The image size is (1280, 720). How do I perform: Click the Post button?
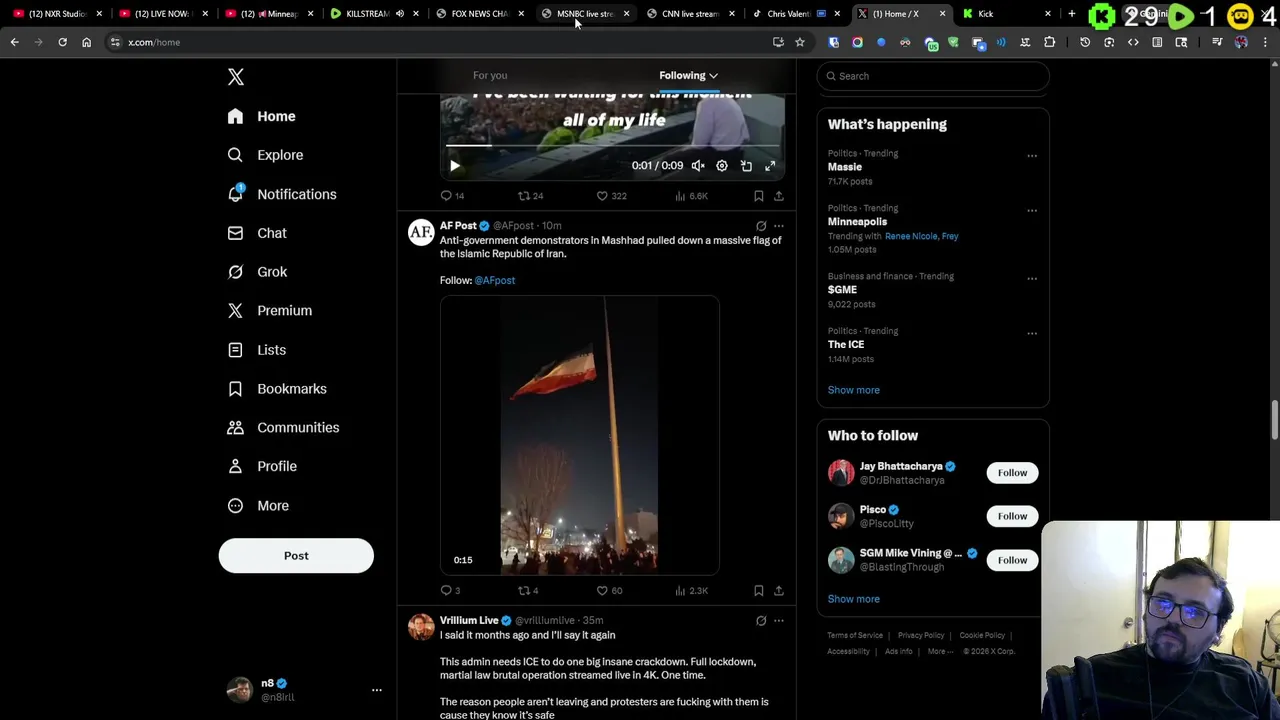[296, 556]
